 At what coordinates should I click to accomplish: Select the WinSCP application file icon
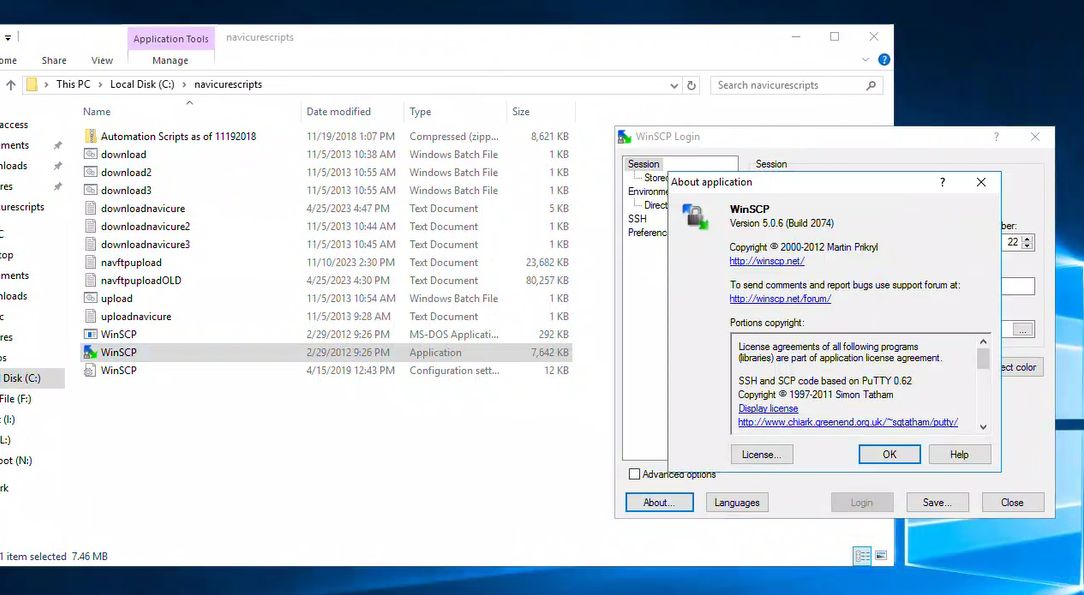click(x=90, y=352)
